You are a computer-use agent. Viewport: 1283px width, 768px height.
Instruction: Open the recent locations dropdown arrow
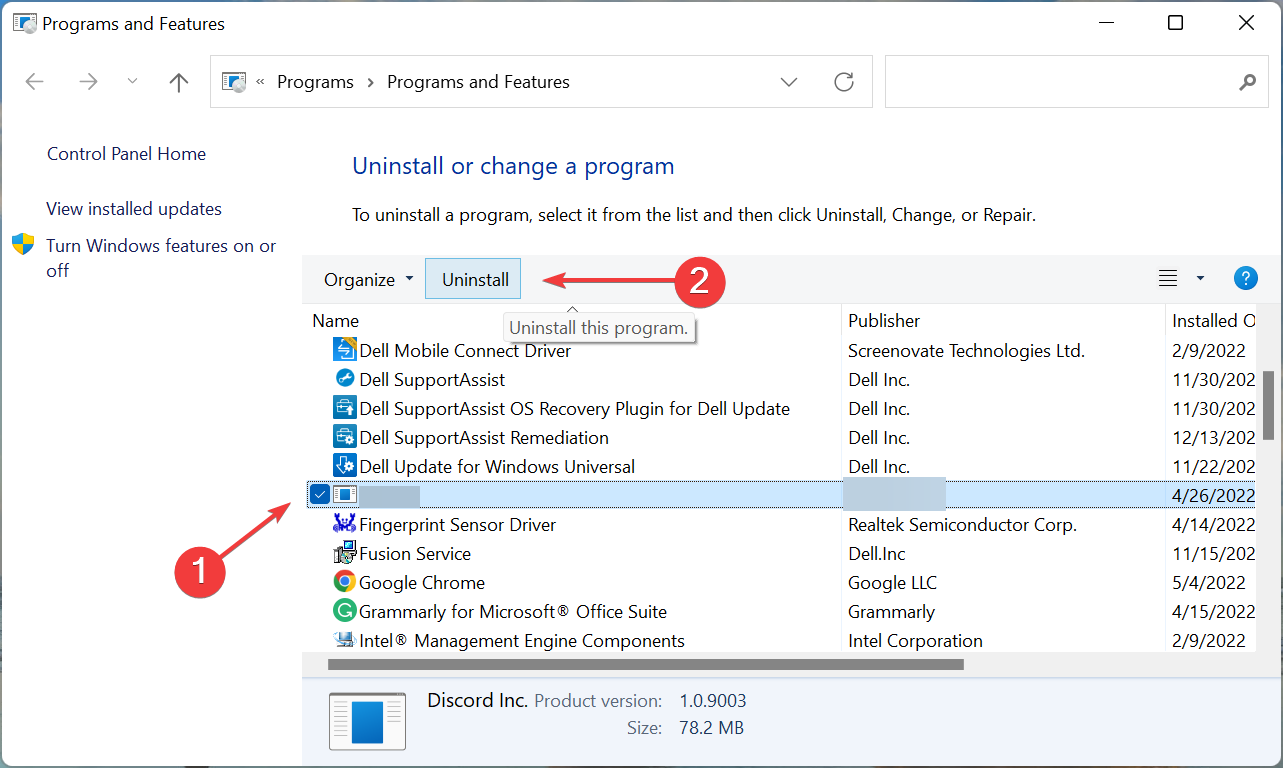pos(133,82)
